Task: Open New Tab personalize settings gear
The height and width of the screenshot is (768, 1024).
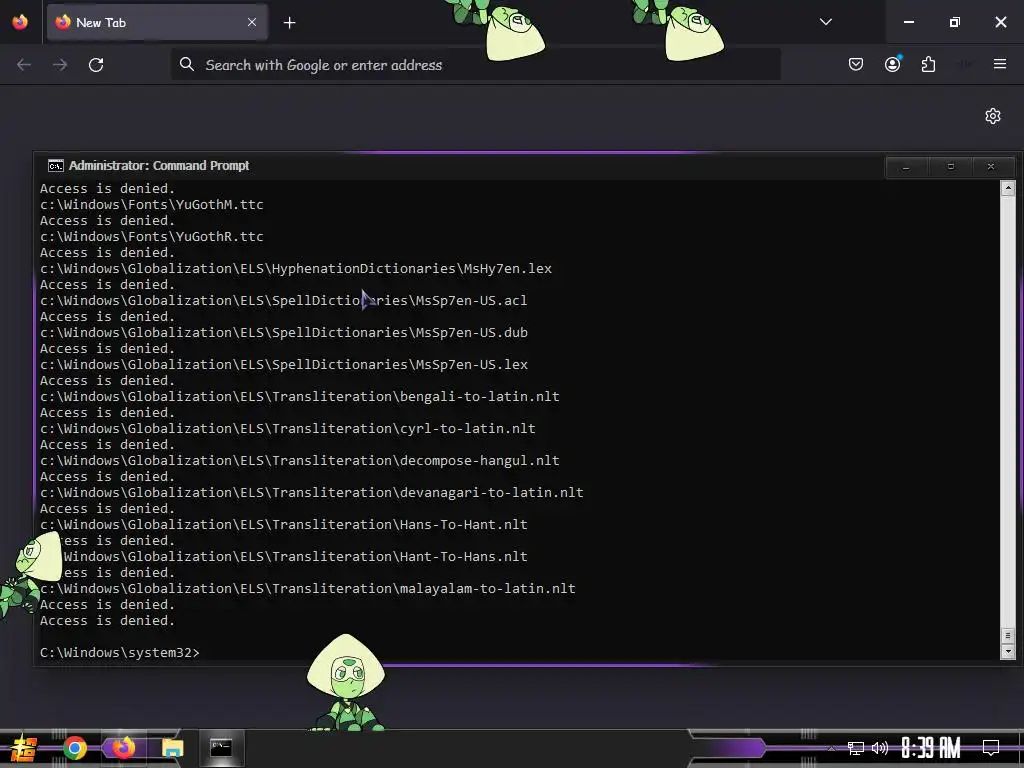Action: pos(993,116)
